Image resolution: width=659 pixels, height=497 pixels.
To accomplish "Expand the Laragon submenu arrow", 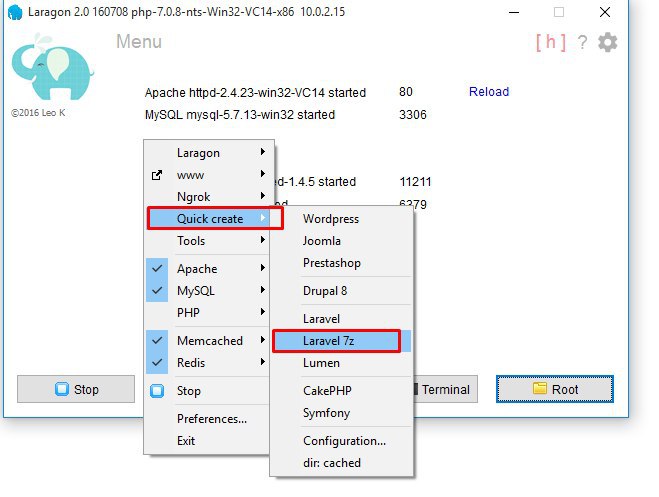I will pos(263,152).
